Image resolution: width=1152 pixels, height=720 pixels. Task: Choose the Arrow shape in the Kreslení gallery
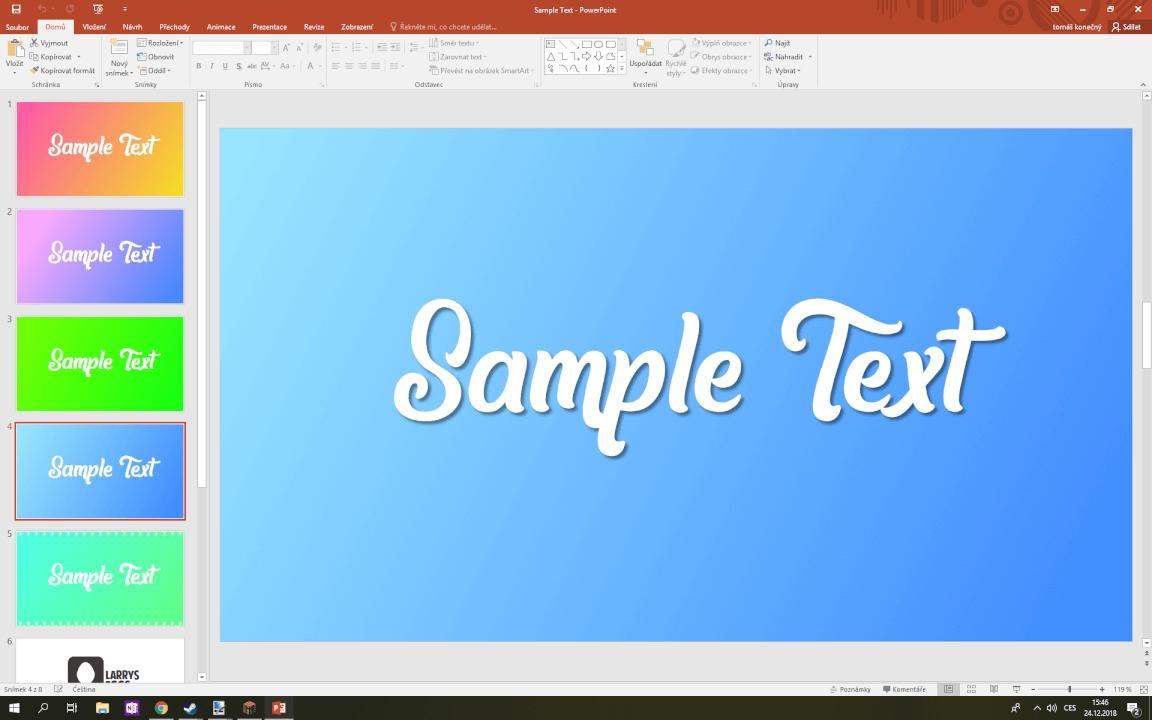click(586, 56)
